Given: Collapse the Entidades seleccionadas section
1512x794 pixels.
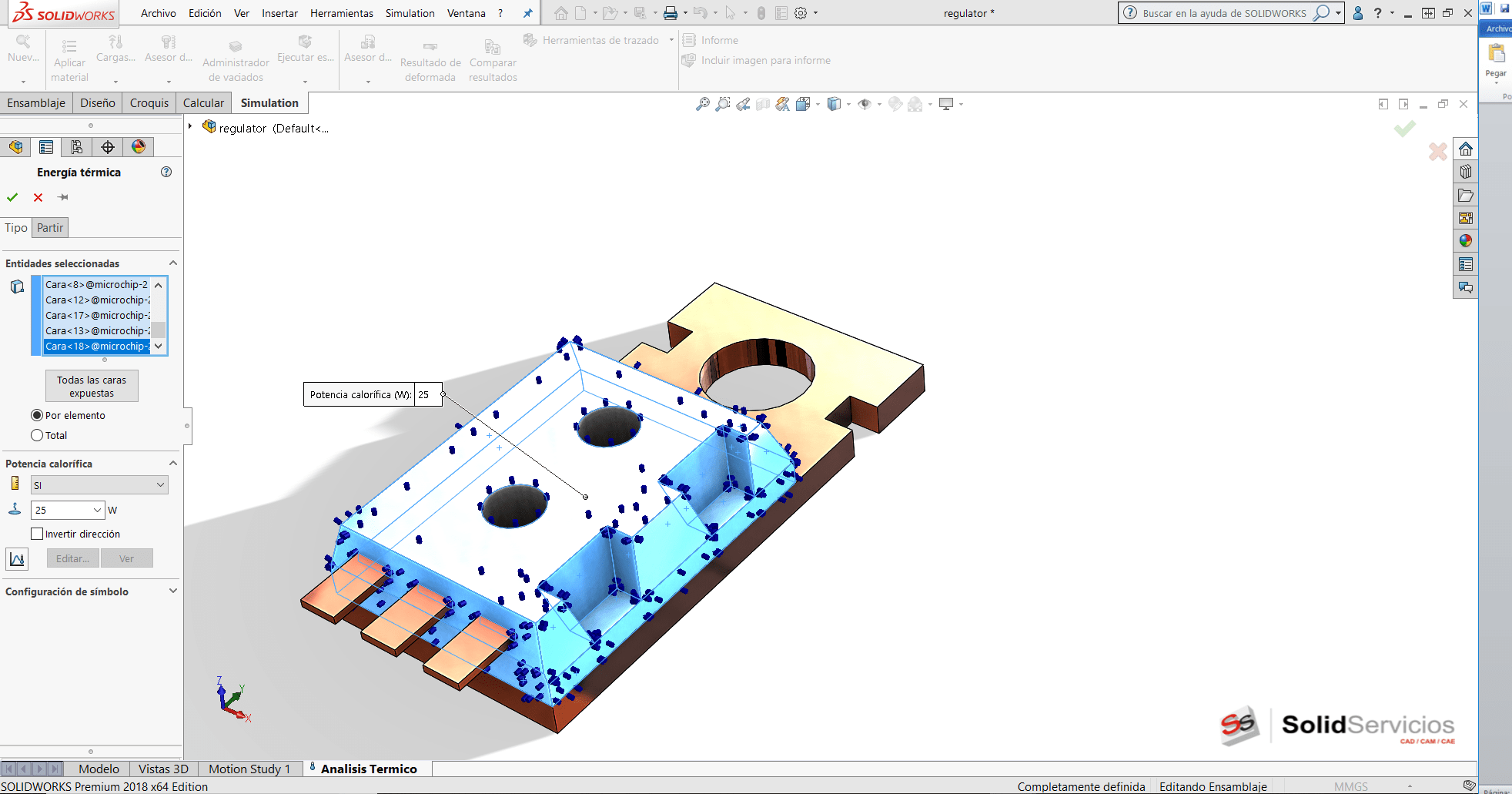Looking at the screenshot, I should click(174, 263).
